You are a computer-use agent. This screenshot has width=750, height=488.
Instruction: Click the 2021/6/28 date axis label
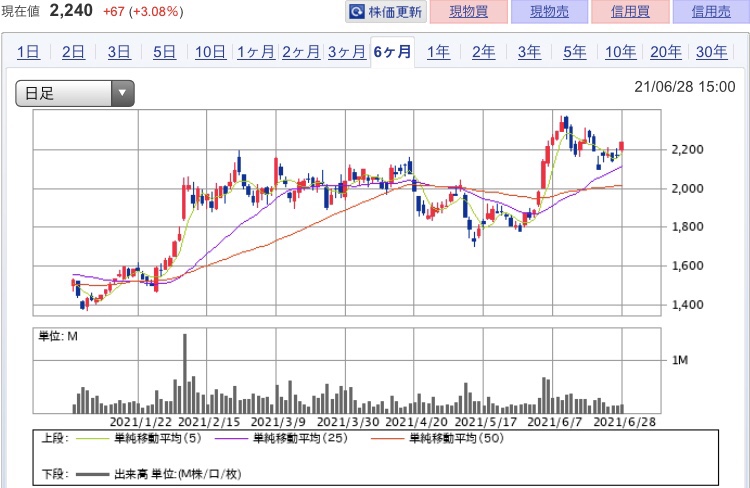click(x=624, y=422)
